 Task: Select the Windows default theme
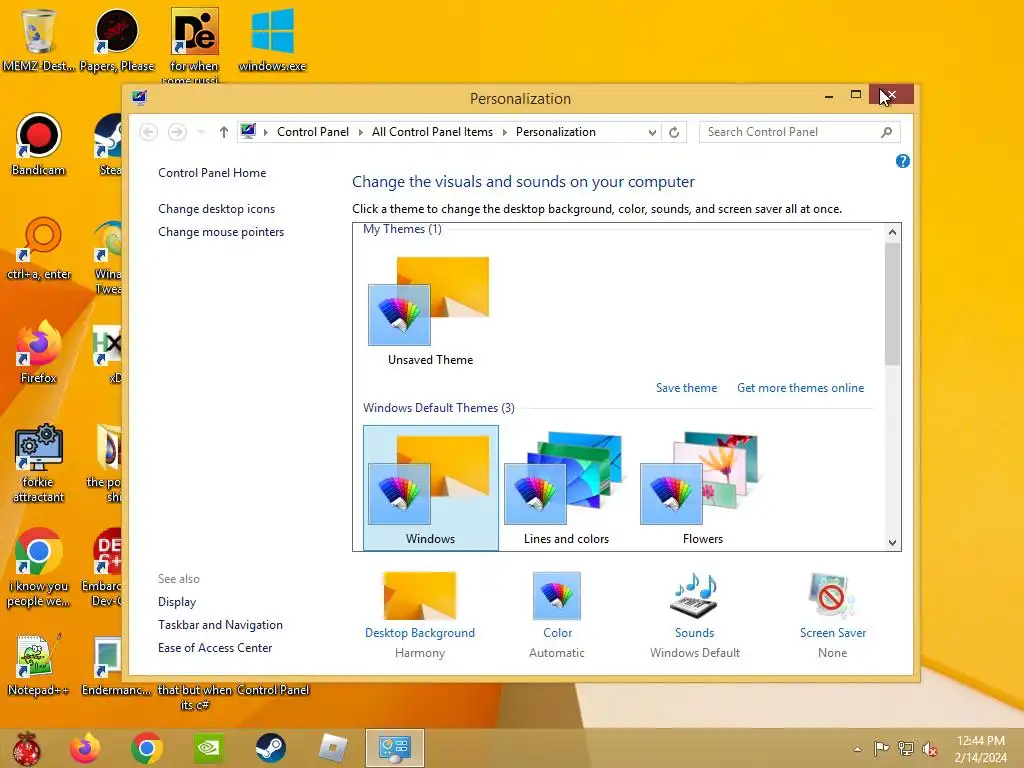point(430,488)
